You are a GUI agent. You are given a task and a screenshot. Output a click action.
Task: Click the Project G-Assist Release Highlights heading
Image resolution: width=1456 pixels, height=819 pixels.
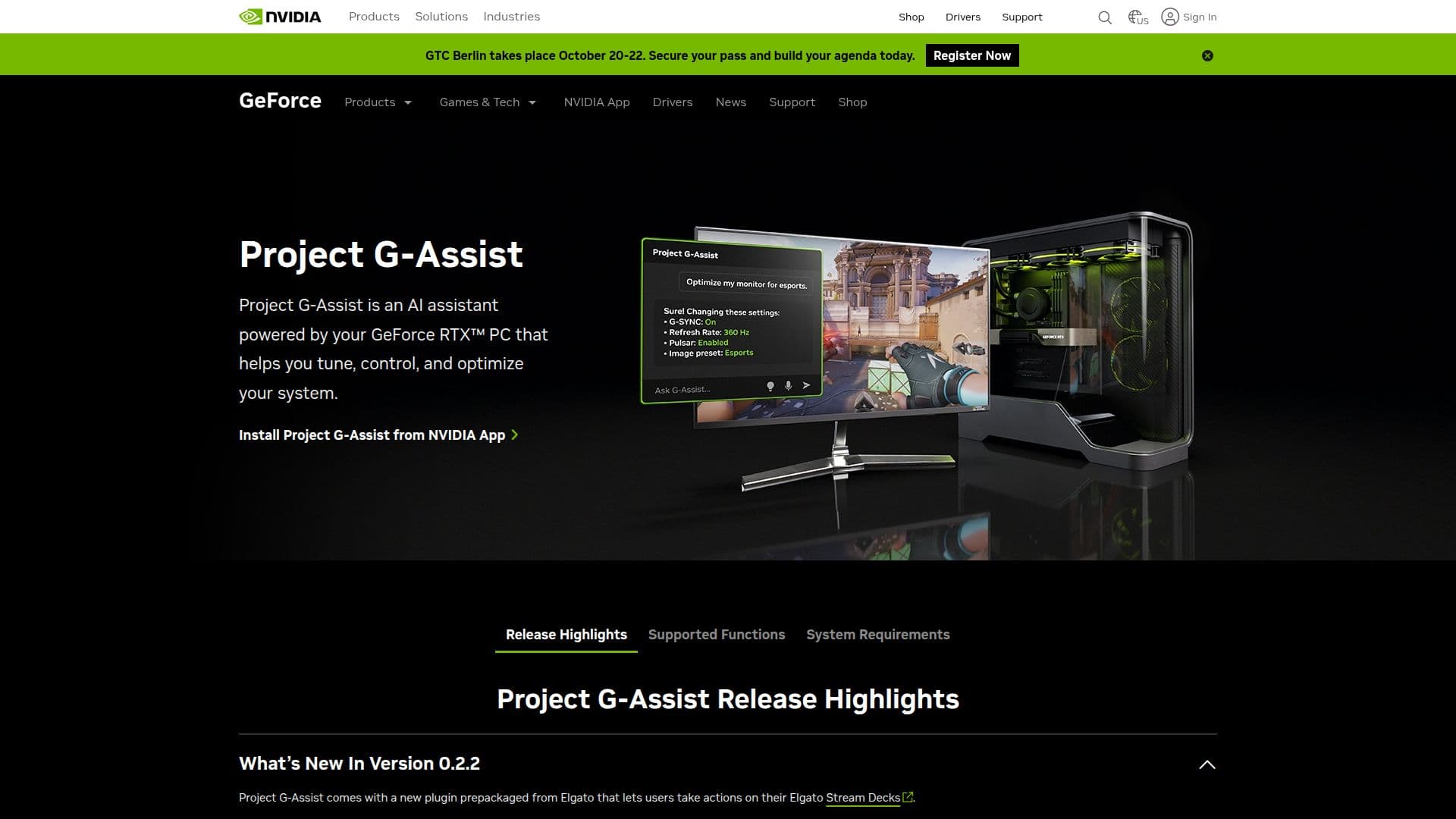[x=728, y=699]
